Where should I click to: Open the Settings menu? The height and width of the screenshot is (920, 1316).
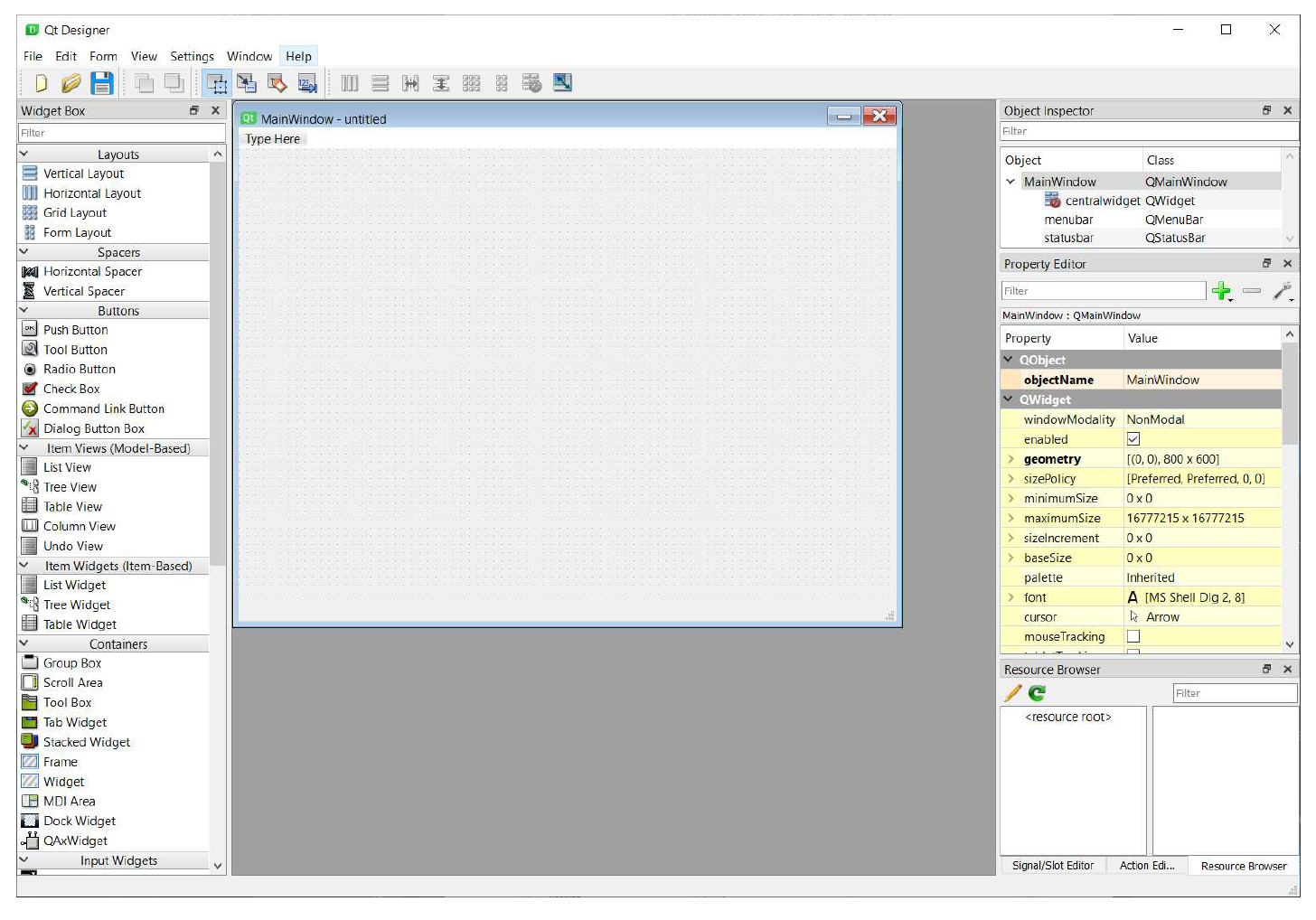click(x=192, y=56)
